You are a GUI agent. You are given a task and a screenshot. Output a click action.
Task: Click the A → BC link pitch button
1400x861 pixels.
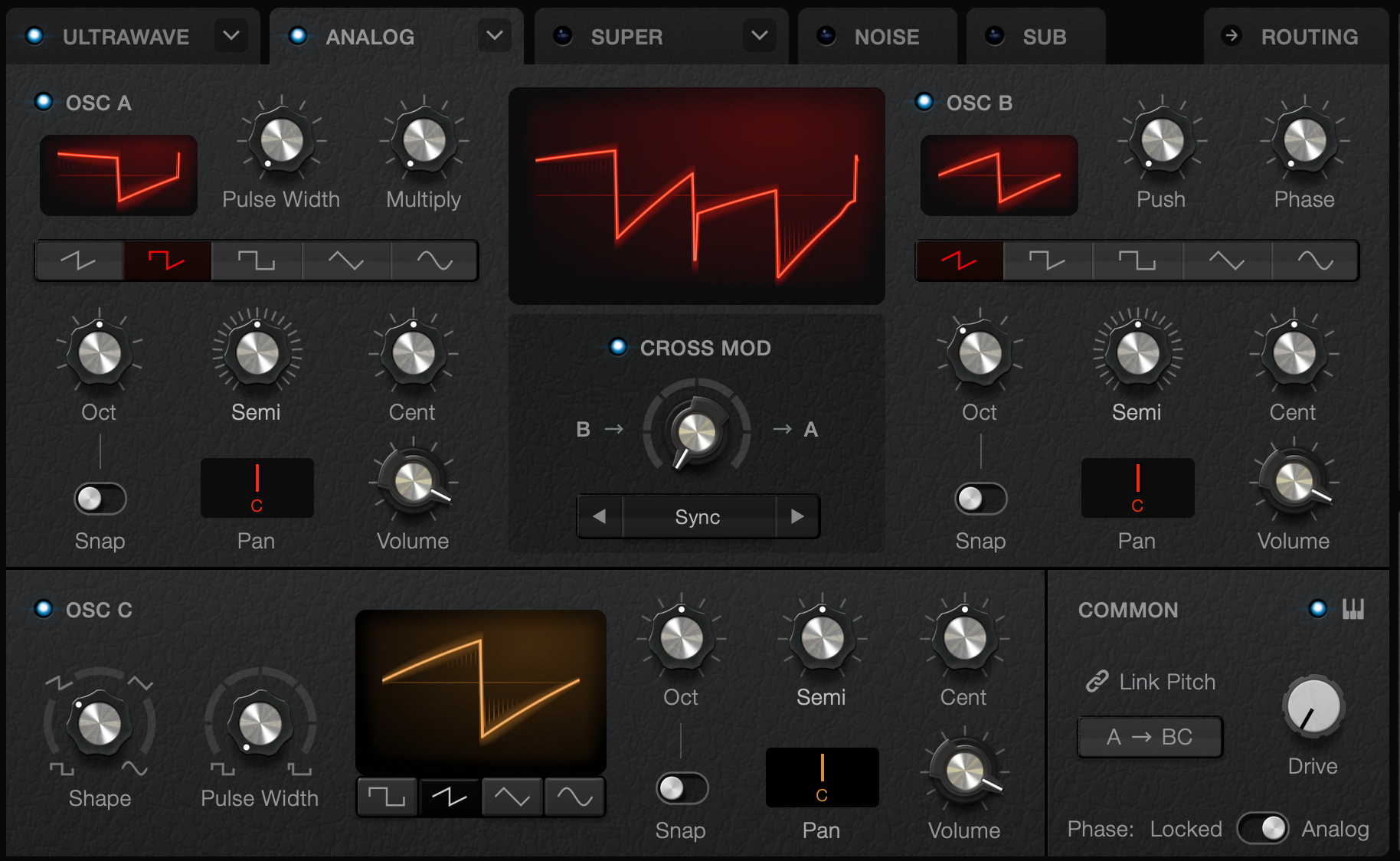pos(1150,737)
